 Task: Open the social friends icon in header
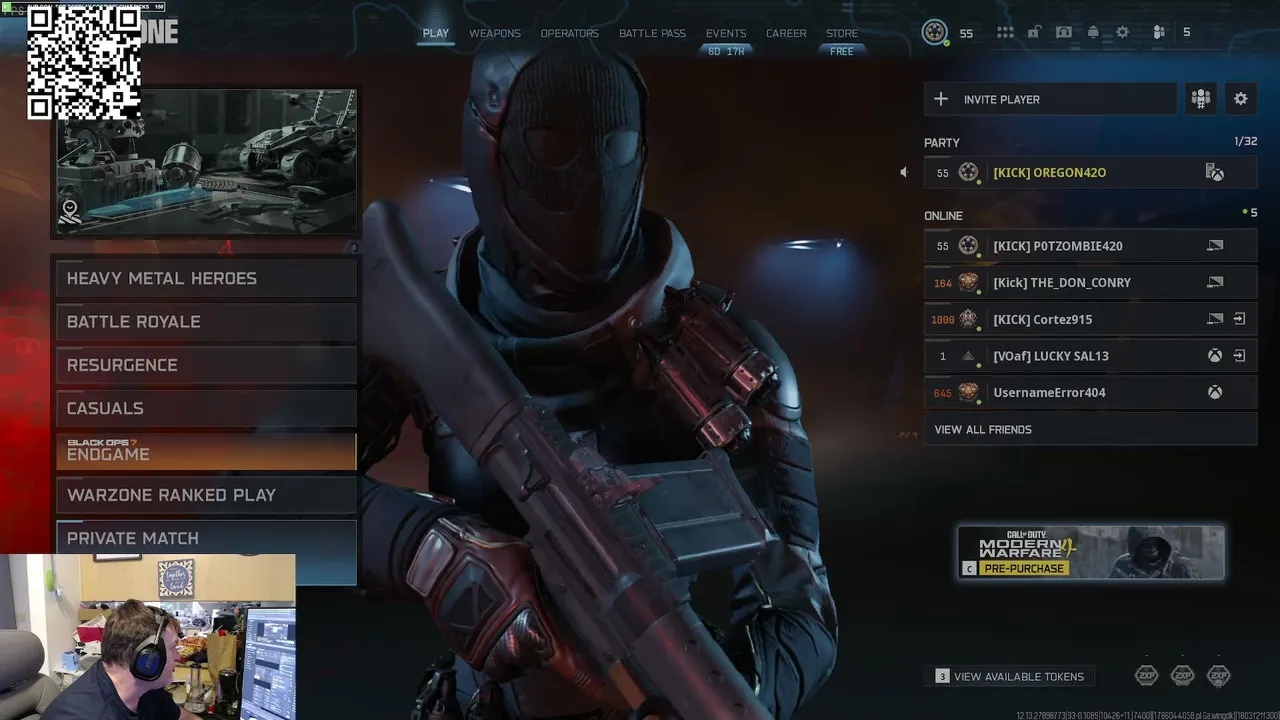click(1159, 32)
